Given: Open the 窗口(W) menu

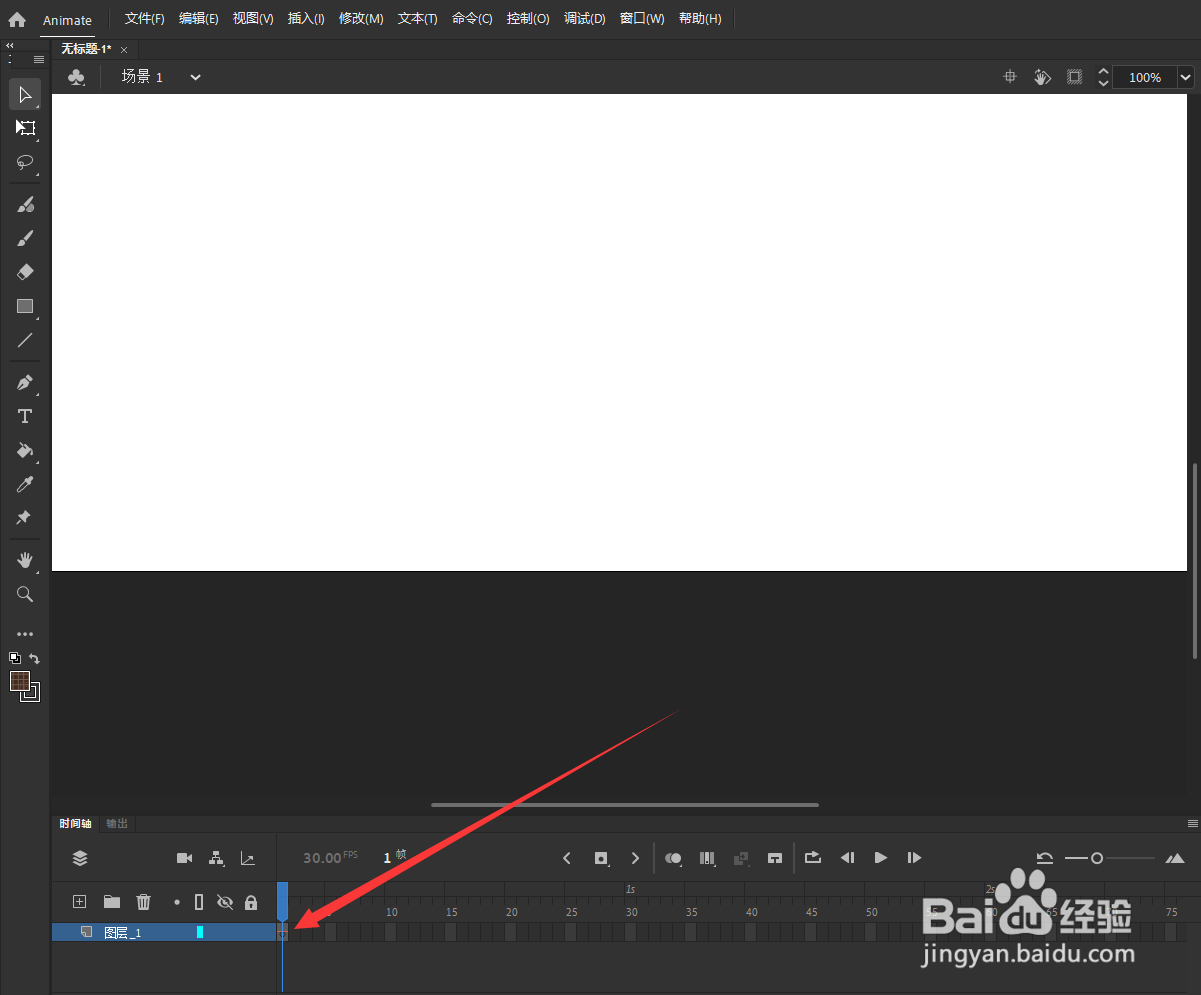Looking at the screenshot, I should (642, 19).
